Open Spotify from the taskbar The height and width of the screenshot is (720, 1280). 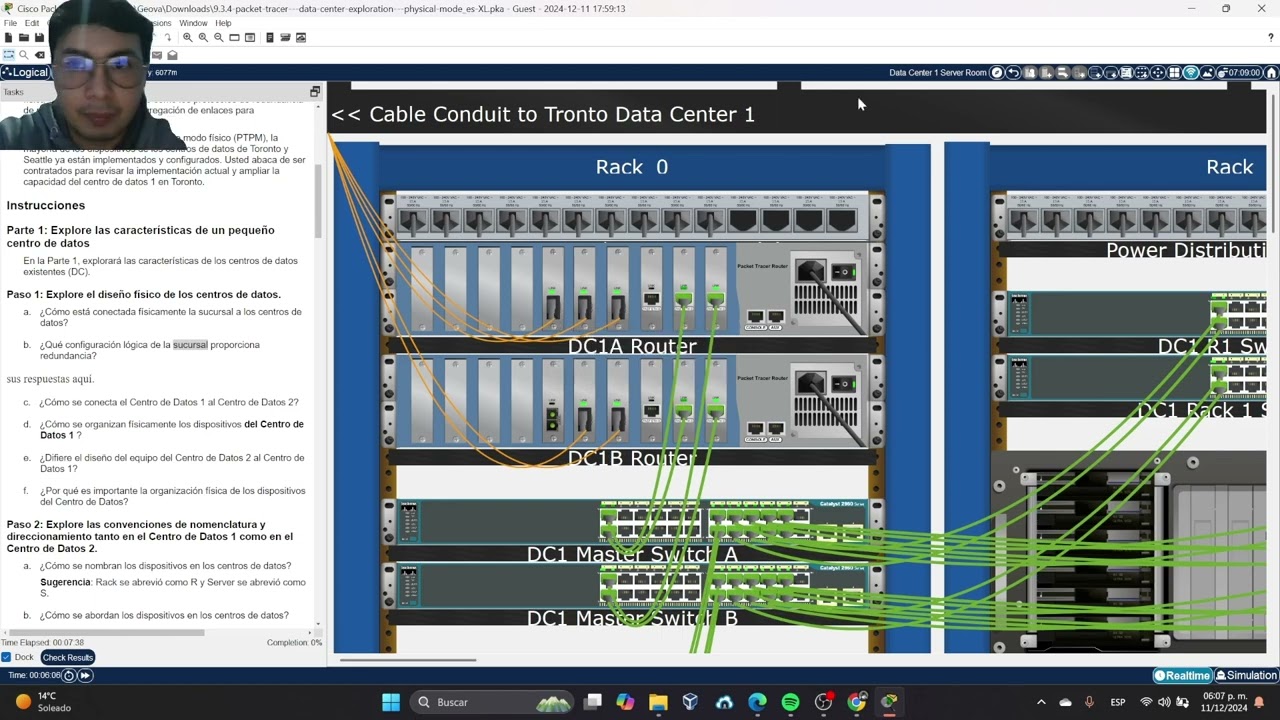[790, 702]
